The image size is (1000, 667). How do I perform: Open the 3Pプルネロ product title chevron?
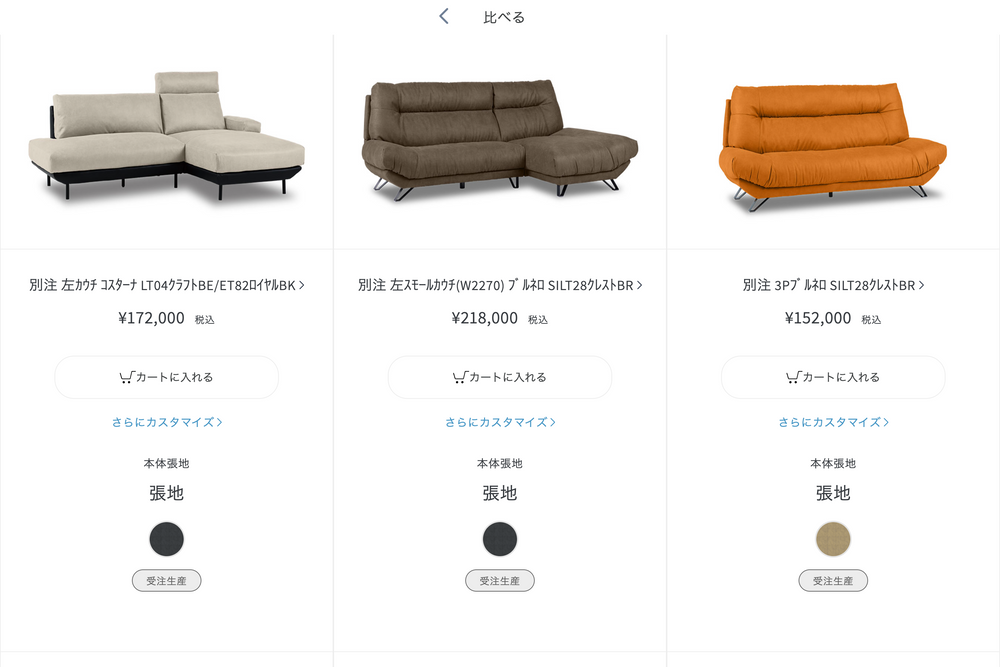coord(921,285)
